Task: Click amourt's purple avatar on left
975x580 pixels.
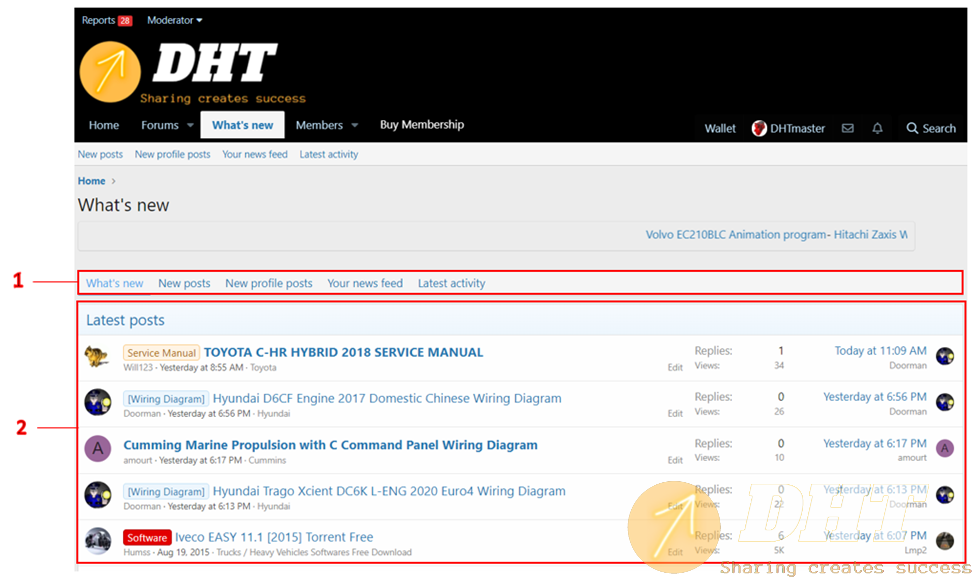Action: pos(97,448)
